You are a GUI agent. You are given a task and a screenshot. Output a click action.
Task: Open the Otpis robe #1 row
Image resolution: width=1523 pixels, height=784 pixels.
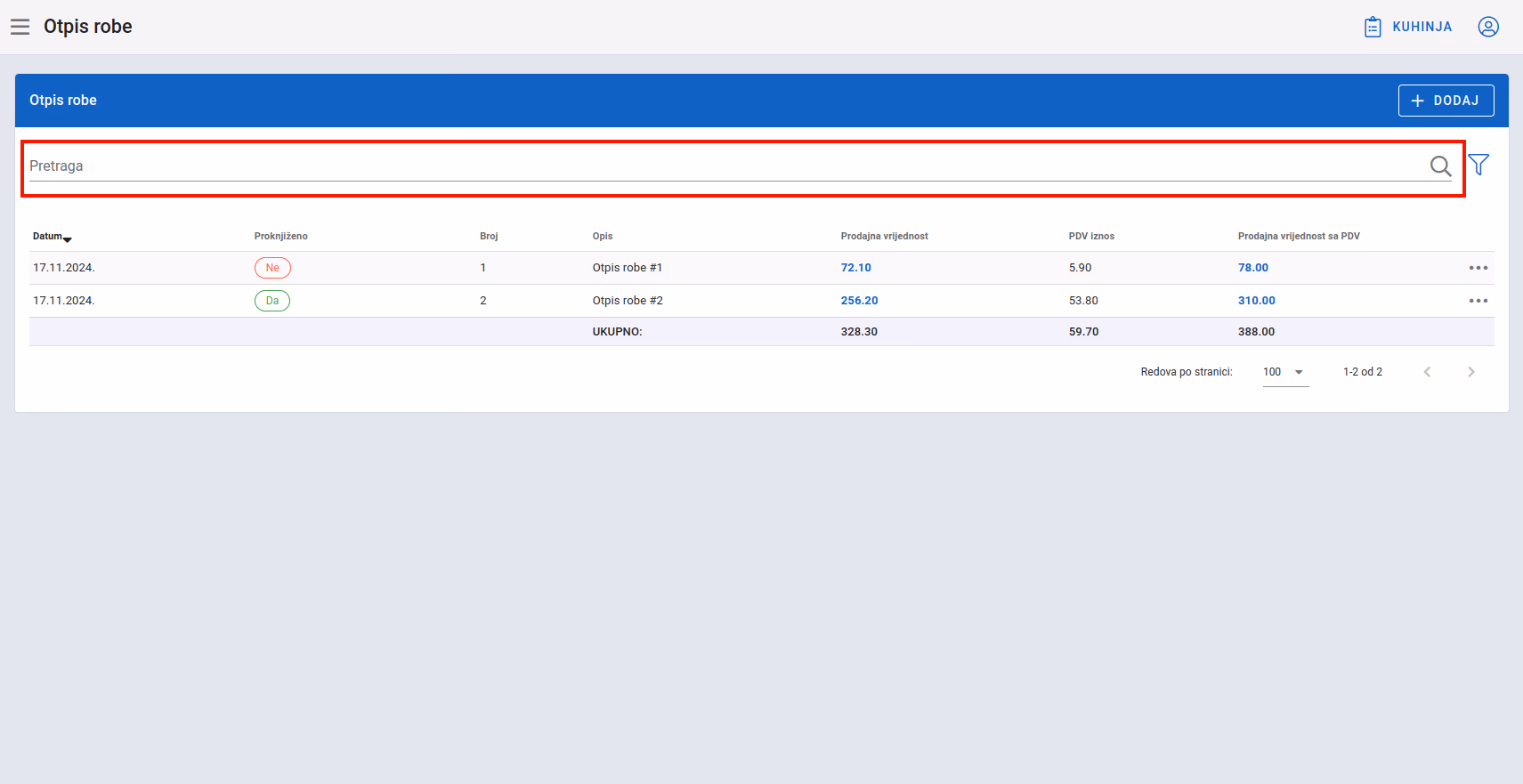click(x=762, y=268)
